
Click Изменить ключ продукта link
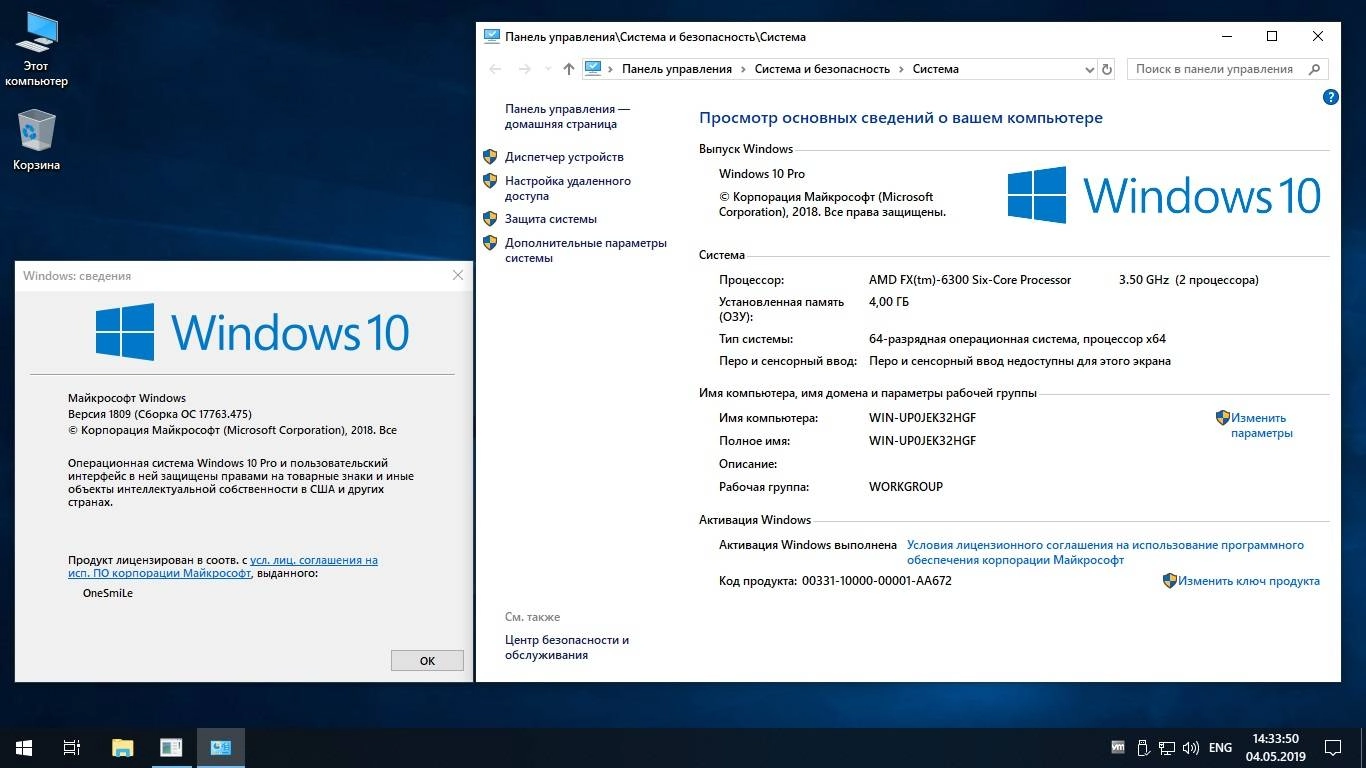1248,581
